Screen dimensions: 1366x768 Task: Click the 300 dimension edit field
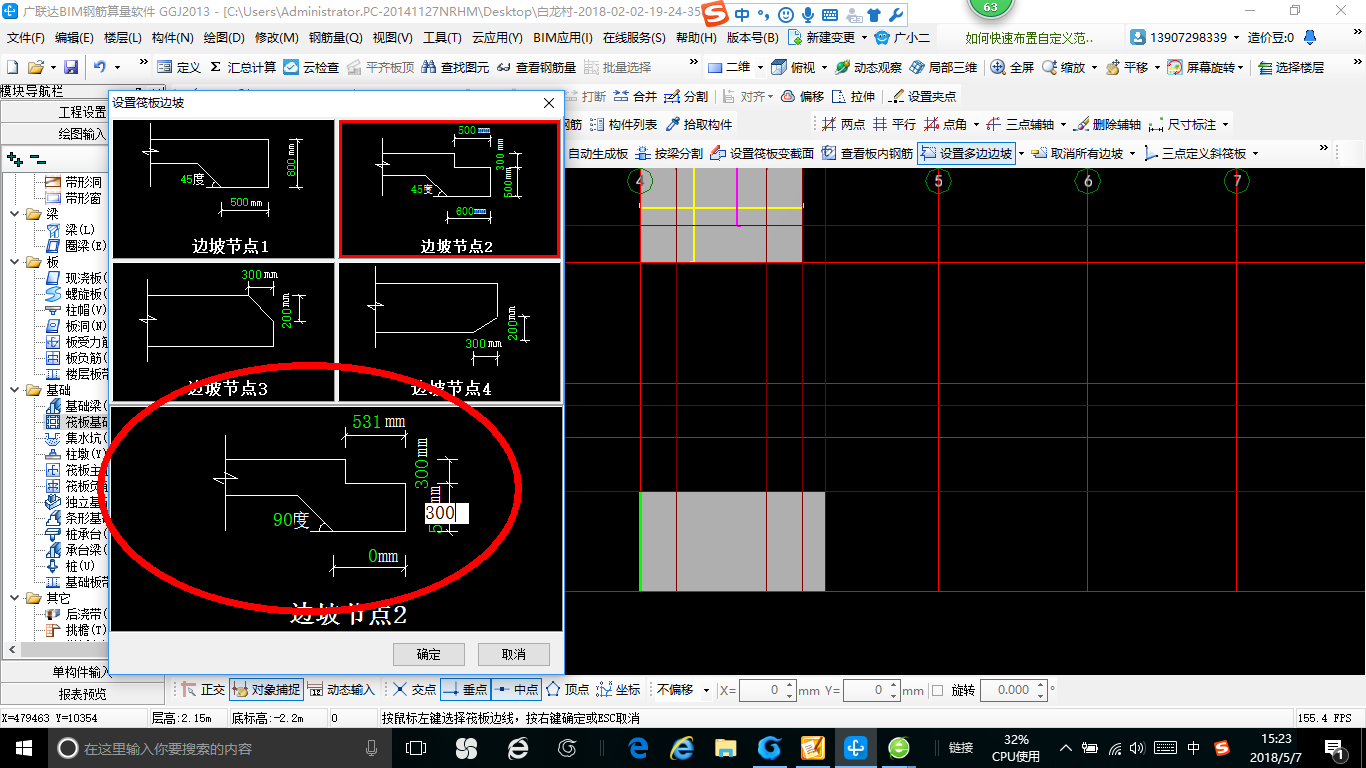click(x=446, y=513)
